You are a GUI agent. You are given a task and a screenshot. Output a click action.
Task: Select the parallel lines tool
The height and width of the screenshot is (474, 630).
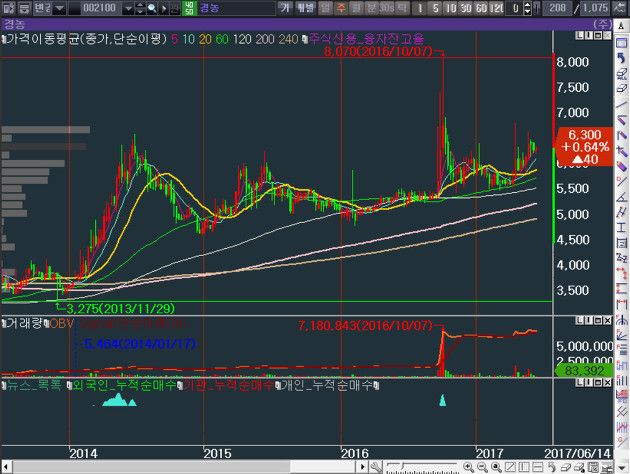tap(621, 212)
